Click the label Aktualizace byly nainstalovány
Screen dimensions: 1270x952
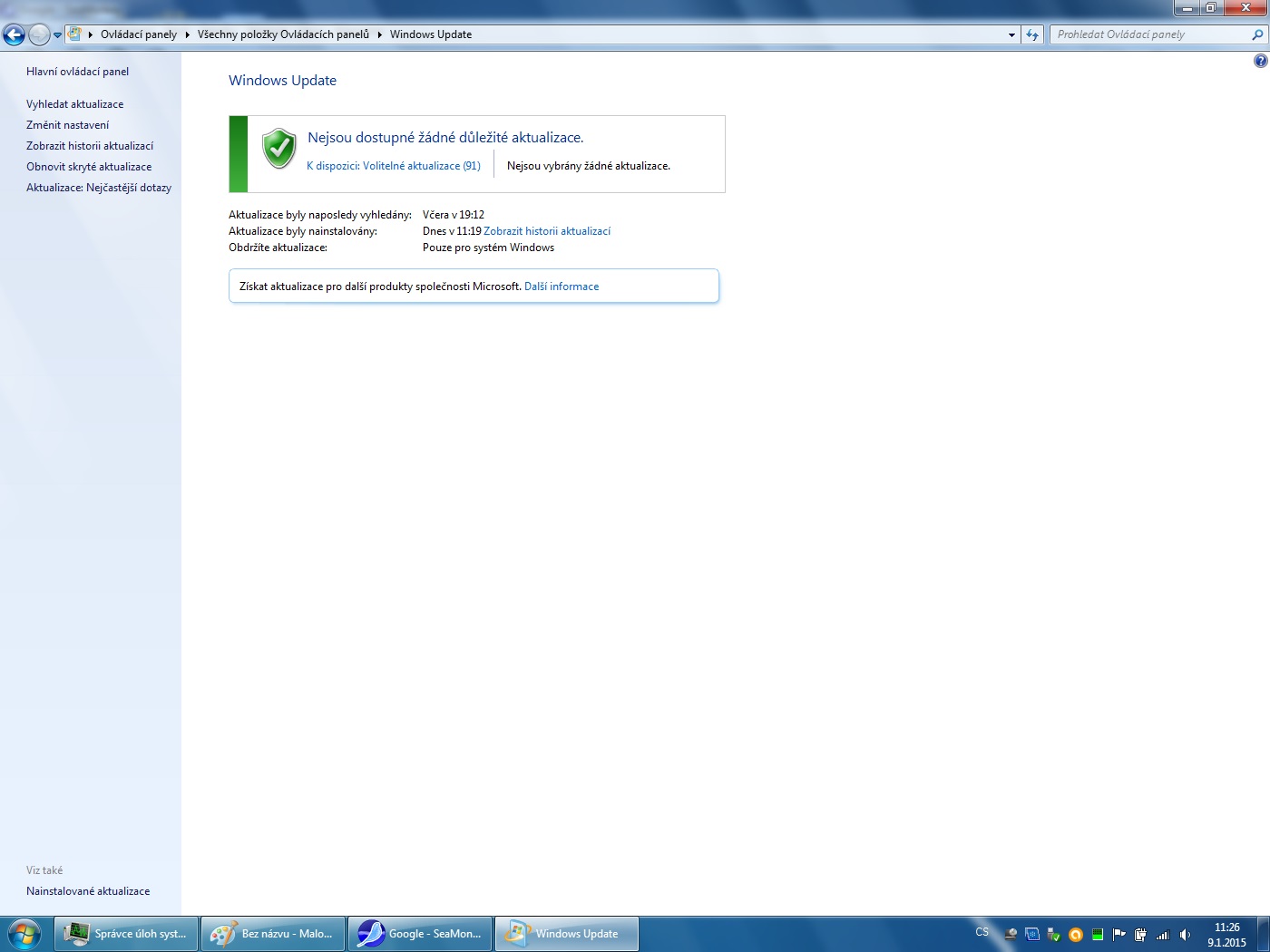[303, 231]
